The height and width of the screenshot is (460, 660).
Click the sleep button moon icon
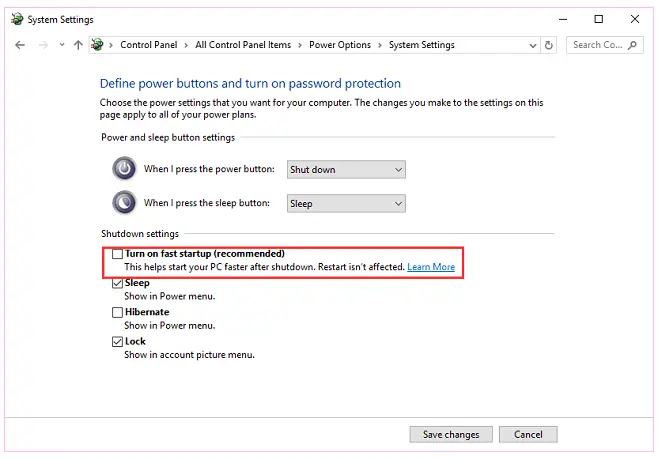(123, 203)
